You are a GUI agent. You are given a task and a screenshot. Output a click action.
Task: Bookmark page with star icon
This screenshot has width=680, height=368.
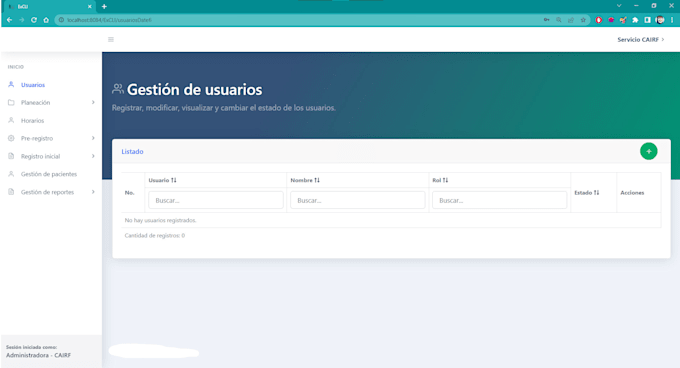[x=583, y=20]
